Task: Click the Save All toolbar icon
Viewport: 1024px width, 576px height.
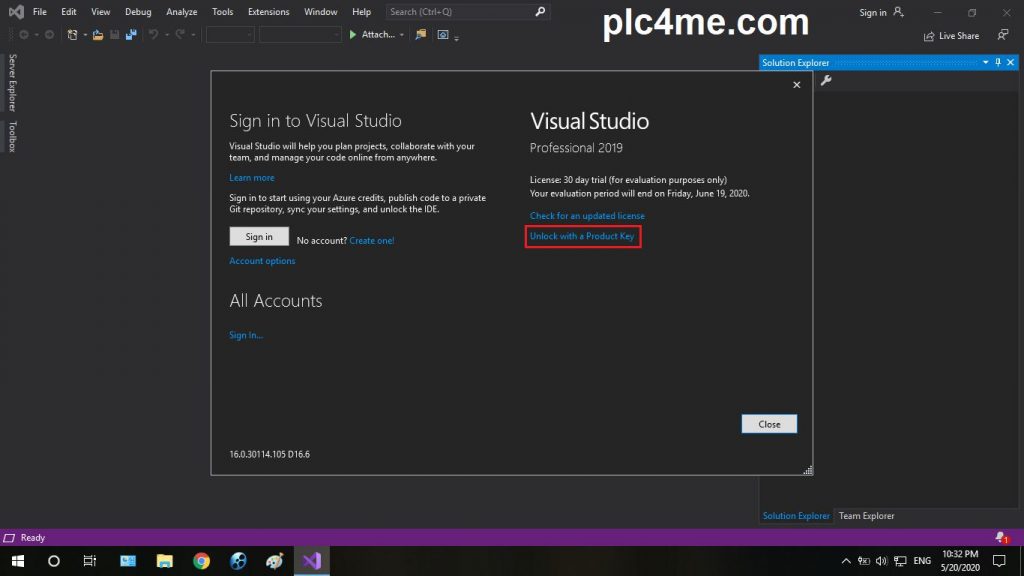Action: pyautogui.click(x=130, y=34)
